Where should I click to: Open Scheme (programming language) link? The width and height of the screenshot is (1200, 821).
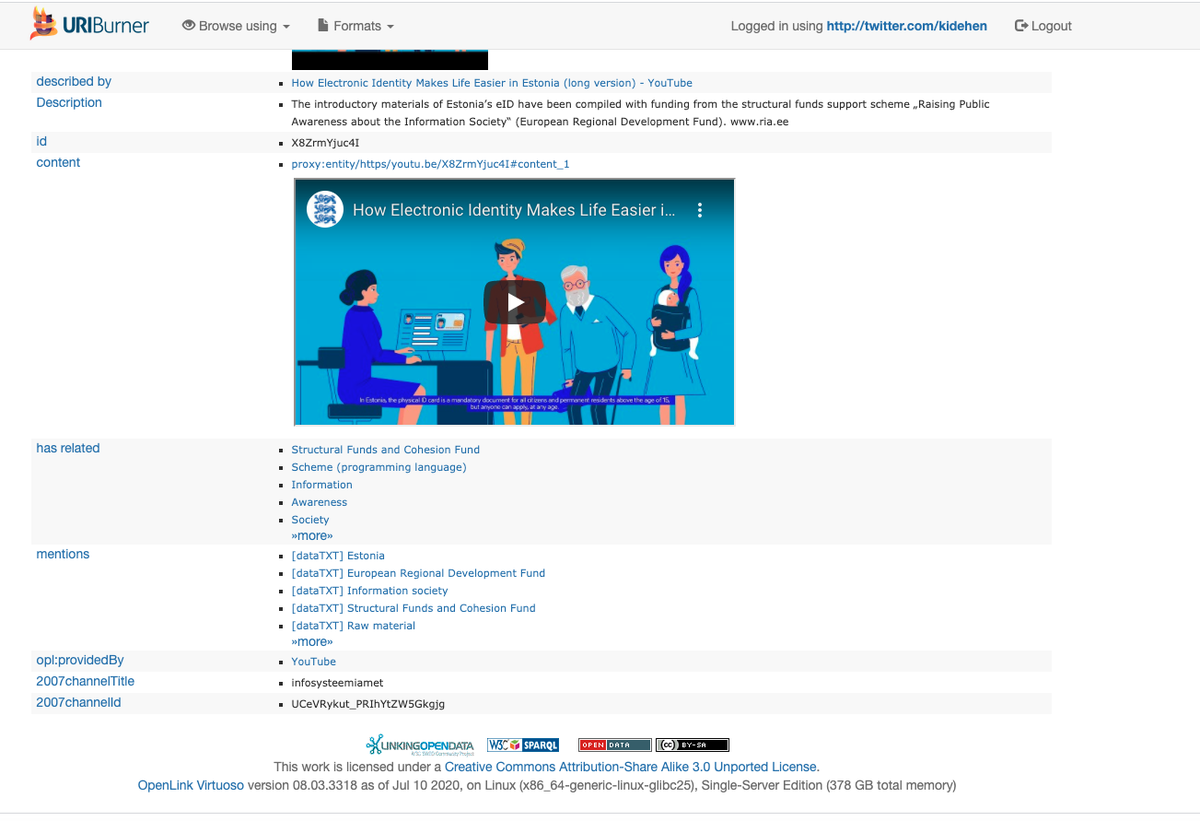pyautogui.click(x=378, y=467)
